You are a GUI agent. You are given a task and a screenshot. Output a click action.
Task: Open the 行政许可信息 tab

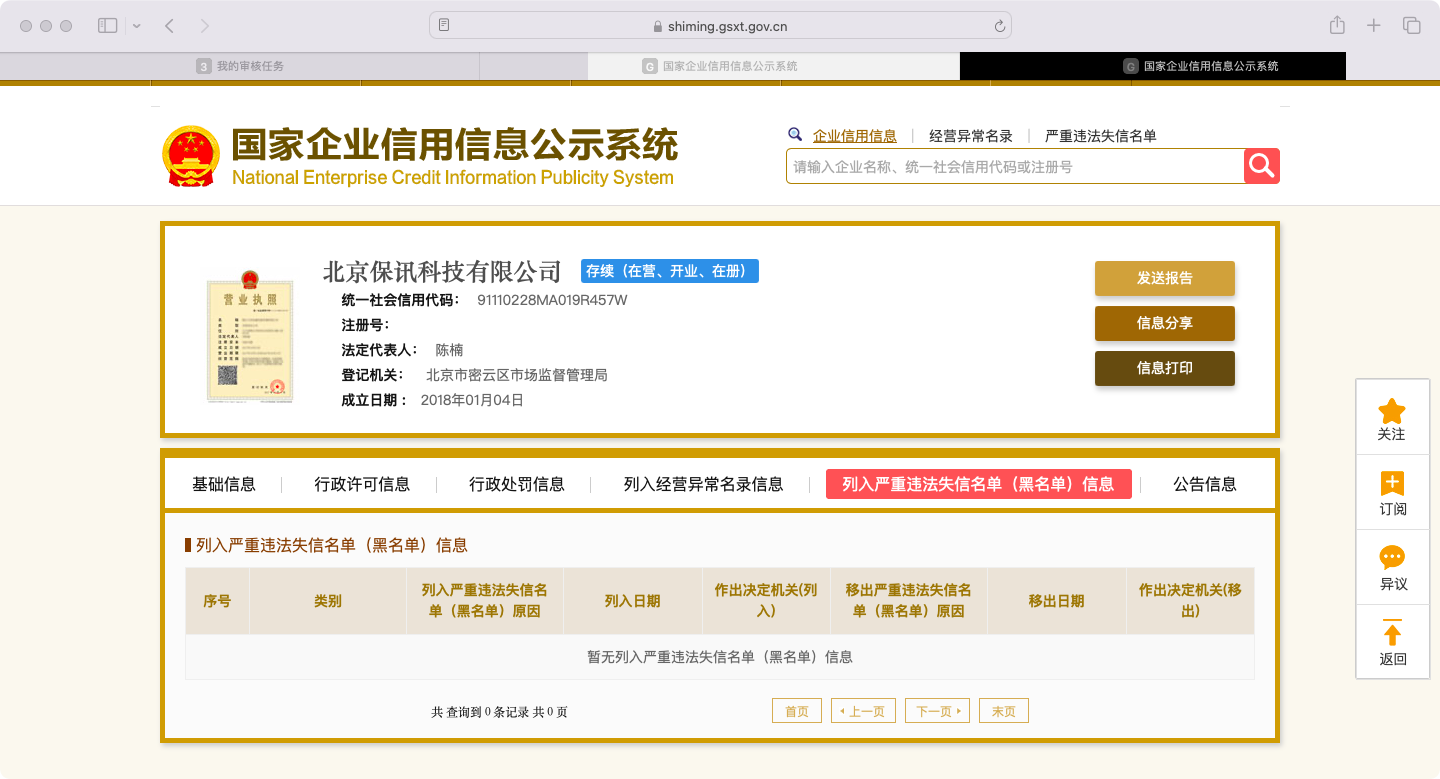362,484
